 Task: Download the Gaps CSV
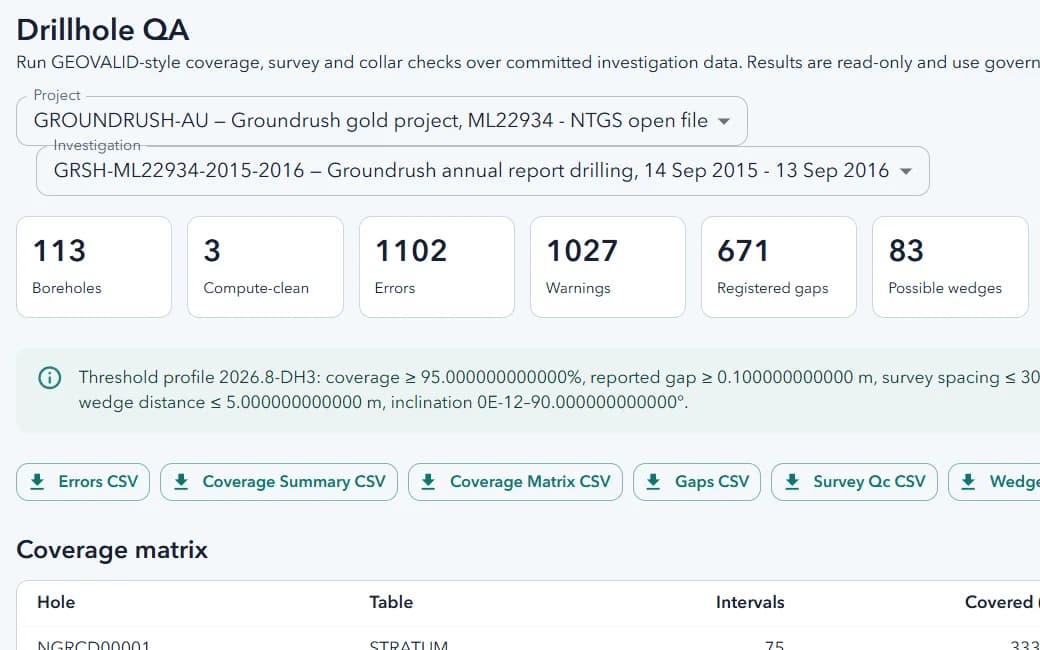(x=697, y=482)
